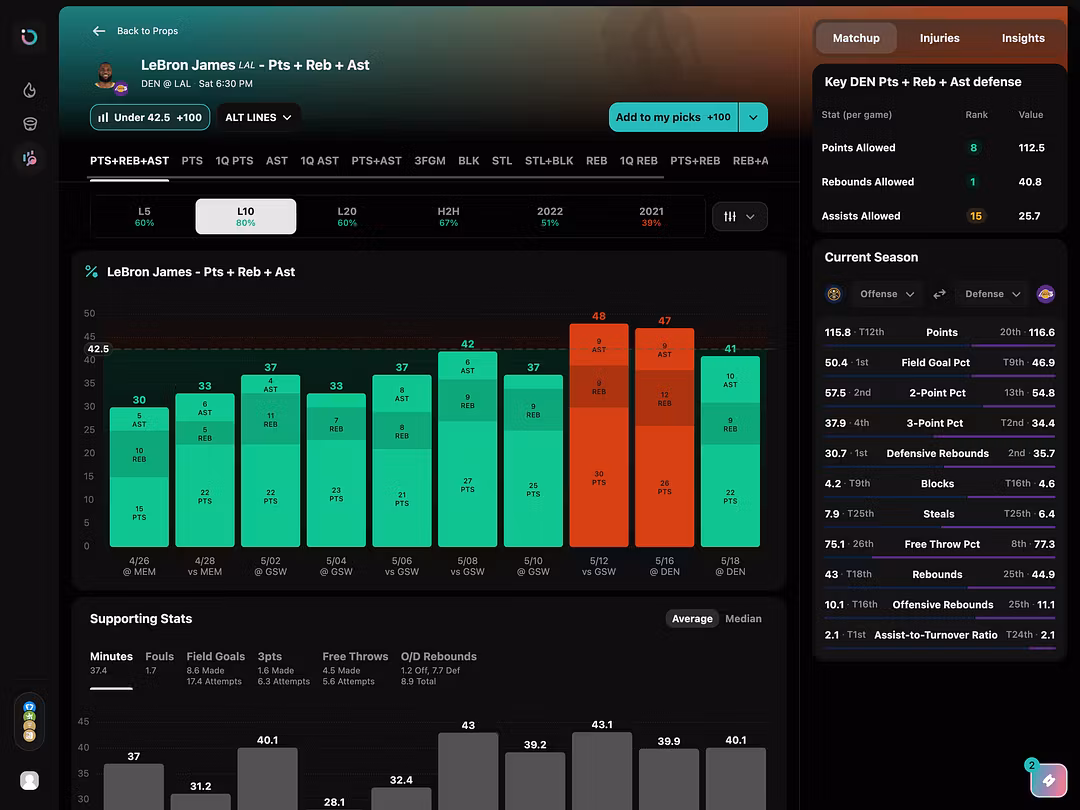Click the app logo in the sidebar
The height and width of the screenshot is (810, 1080).
(29, 37)
